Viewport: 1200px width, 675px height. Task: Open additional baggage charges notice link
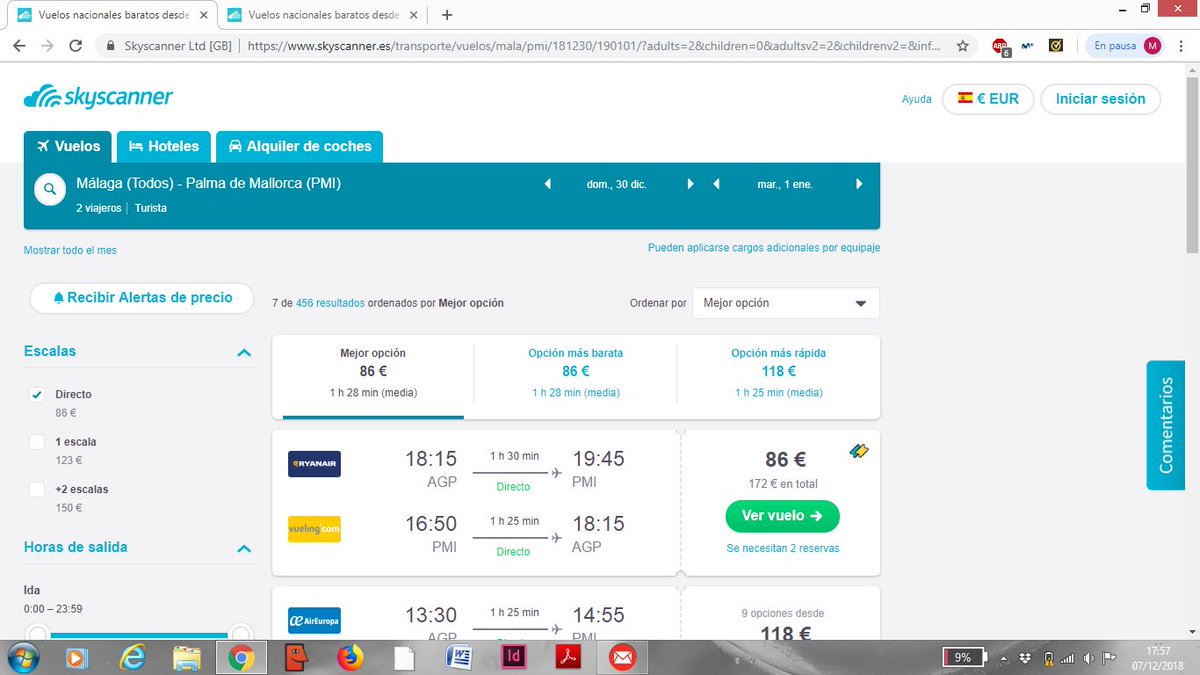pos(764,247)
